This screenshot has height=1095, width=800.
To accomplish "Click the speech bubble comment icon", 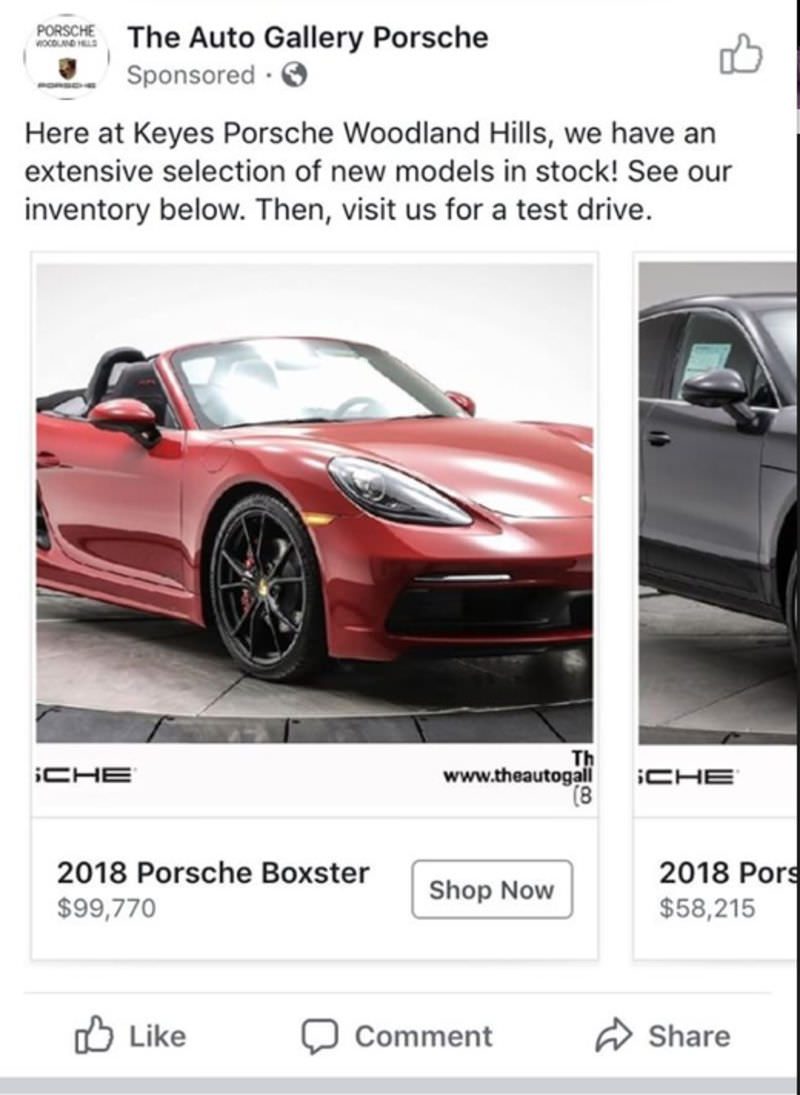I will (319, 1036).
